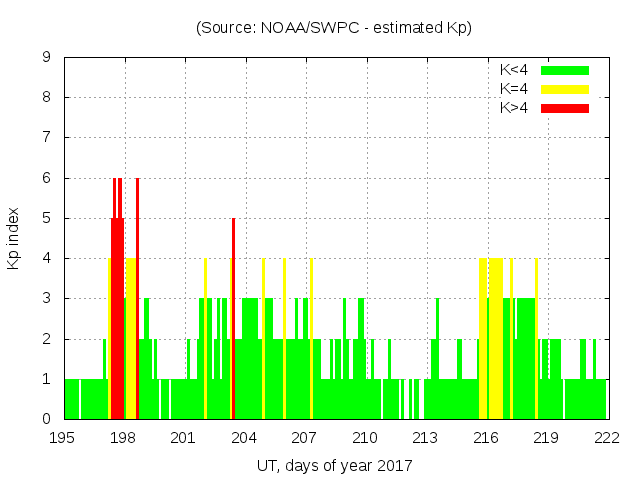
Task: Click y-axis tick label 5
Action: (x=47, y=218)
